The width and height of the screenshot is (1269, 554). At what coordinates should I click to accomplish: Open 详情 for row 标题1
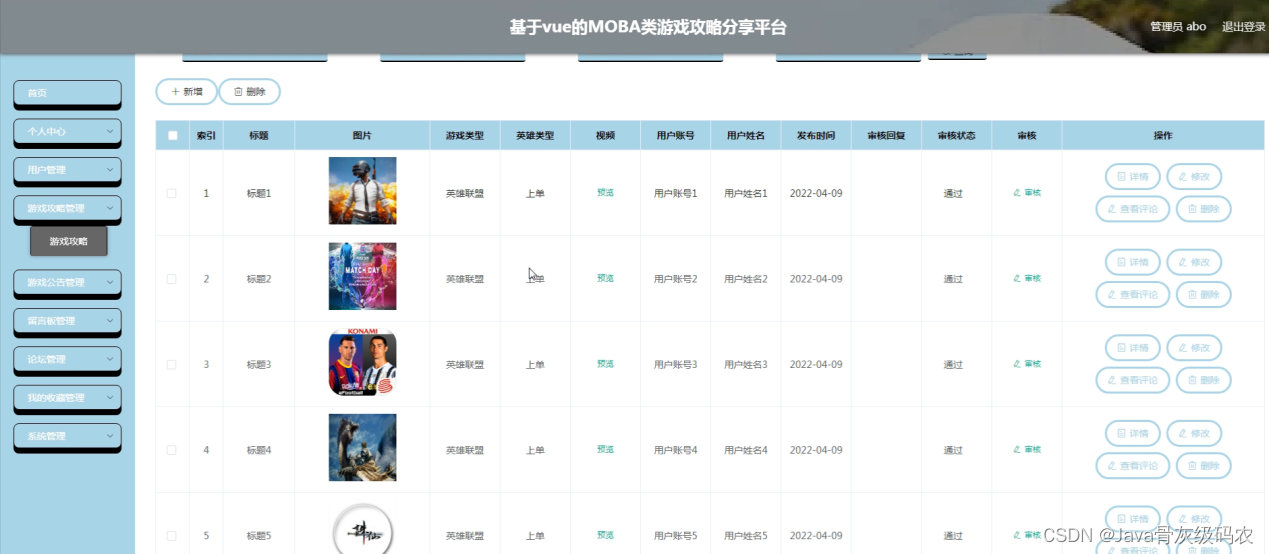(1132, 177)
